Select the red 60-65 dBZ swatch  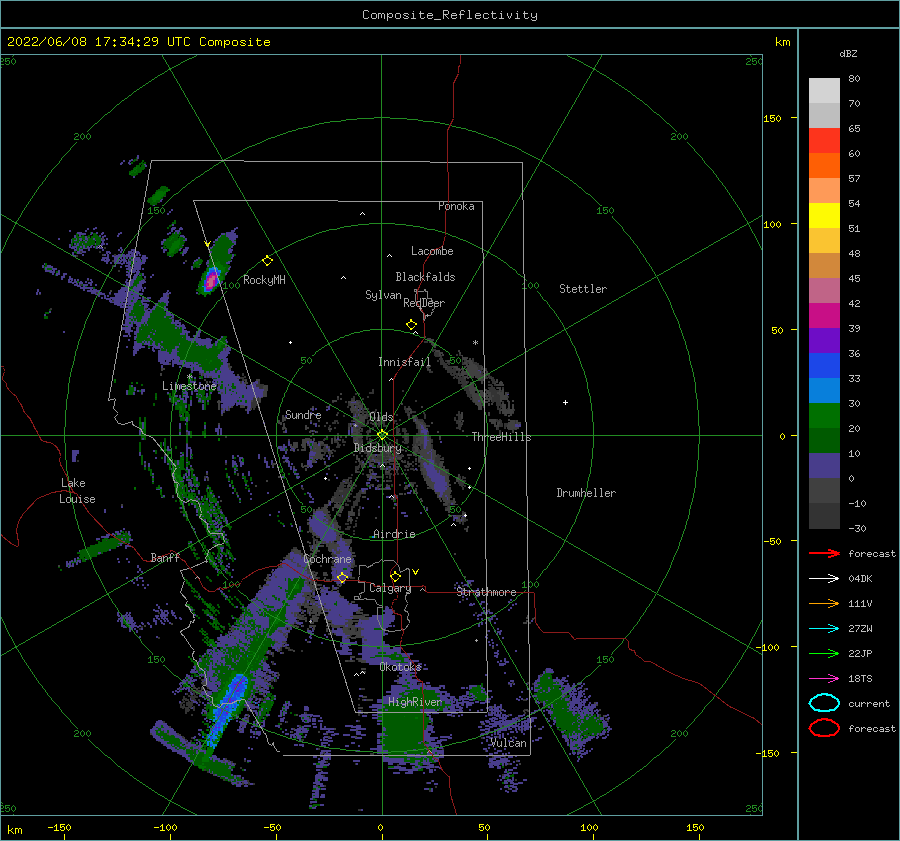[824, 141]
